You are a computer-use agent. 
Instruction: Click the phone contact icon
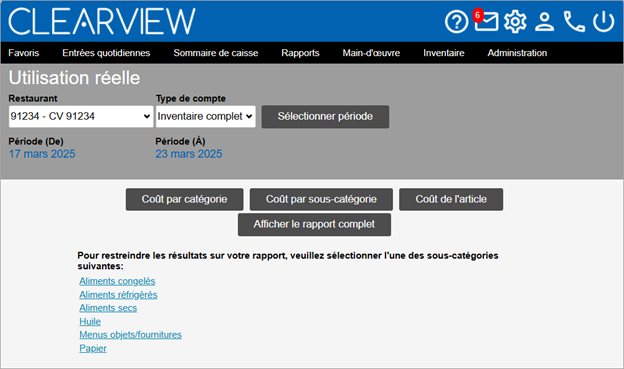[x=574, y=21]
